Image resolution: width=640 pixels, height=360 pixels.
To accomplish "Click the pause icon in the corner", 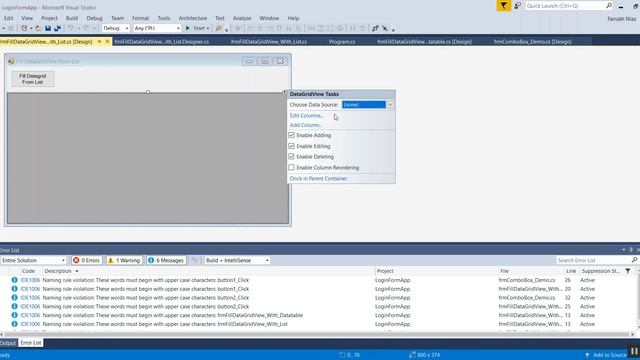I will [x=634, y=351].
